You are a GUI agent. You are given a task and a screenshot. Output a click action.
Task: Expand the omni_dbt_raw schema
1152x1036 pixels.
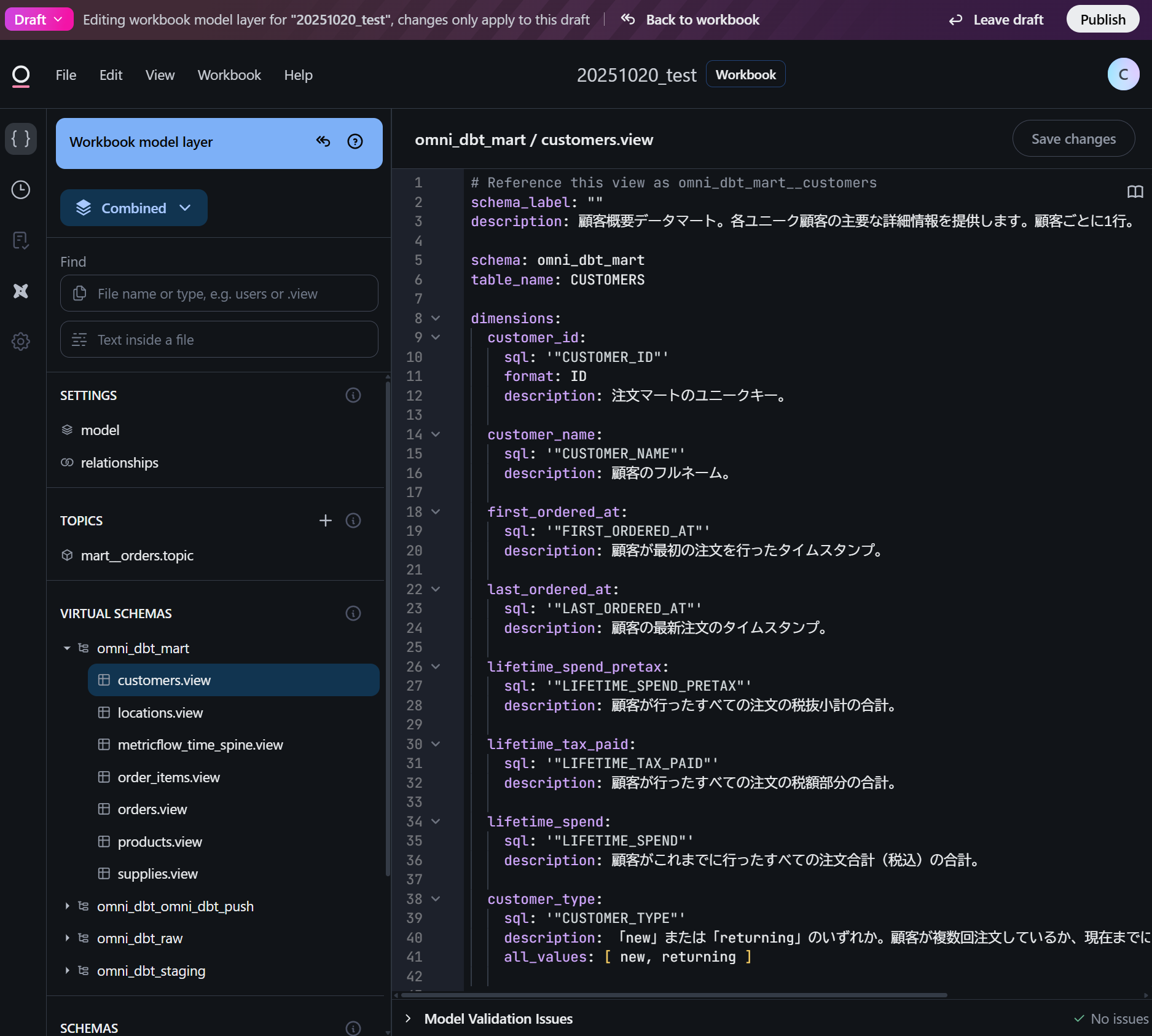67,938
